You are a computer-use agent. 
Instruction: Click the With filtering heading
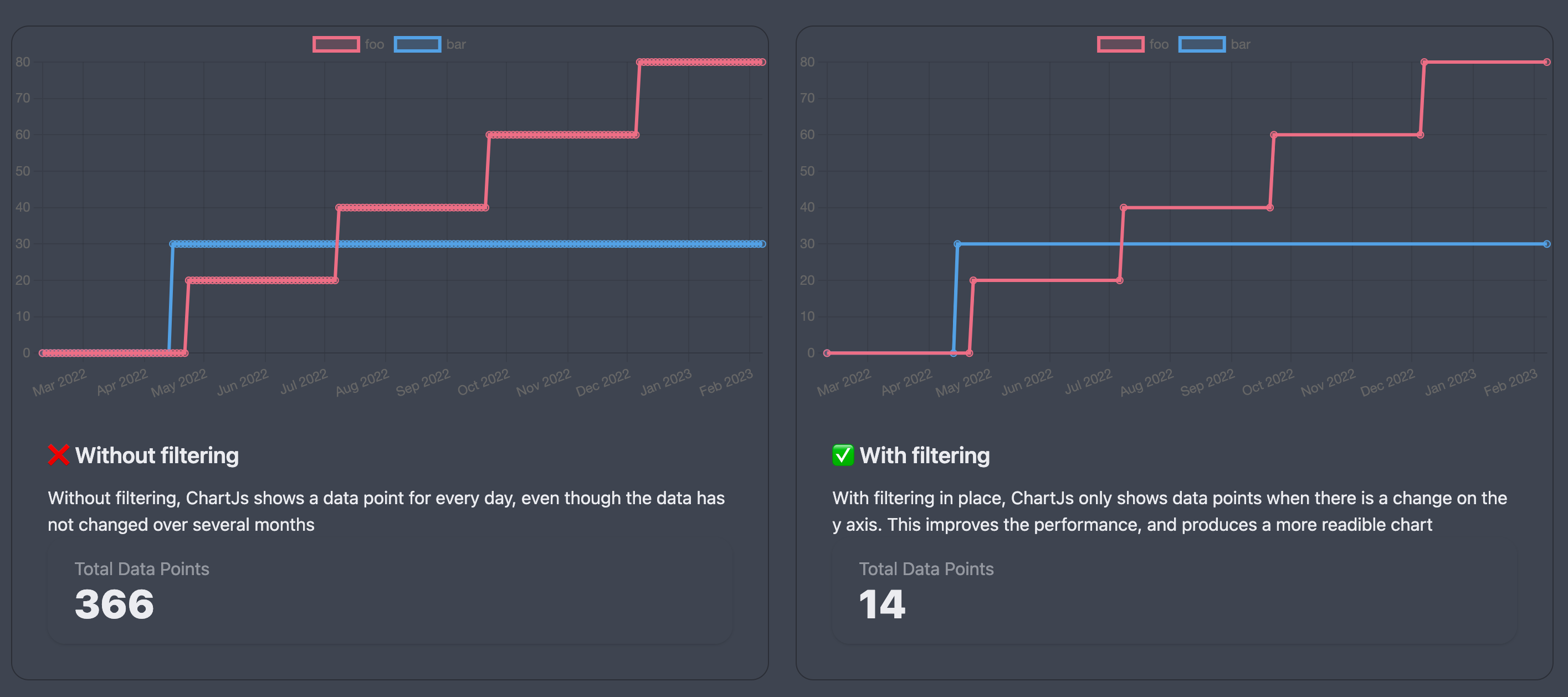924,455
